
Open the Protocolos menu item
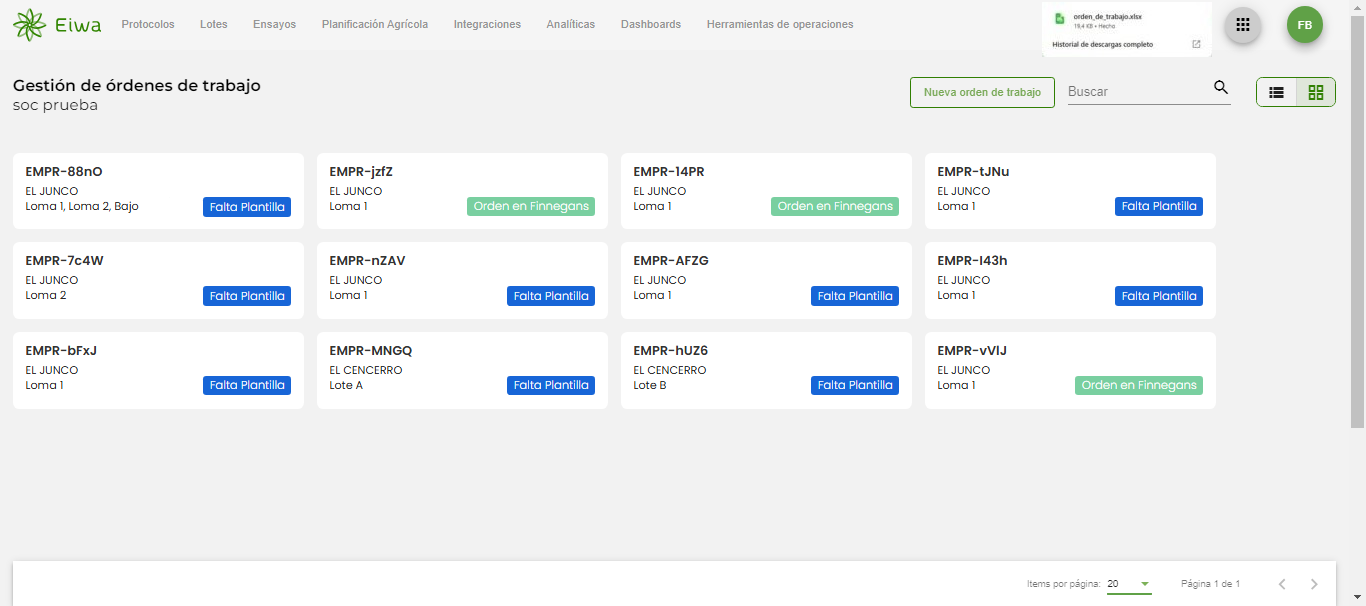[148, 24]
